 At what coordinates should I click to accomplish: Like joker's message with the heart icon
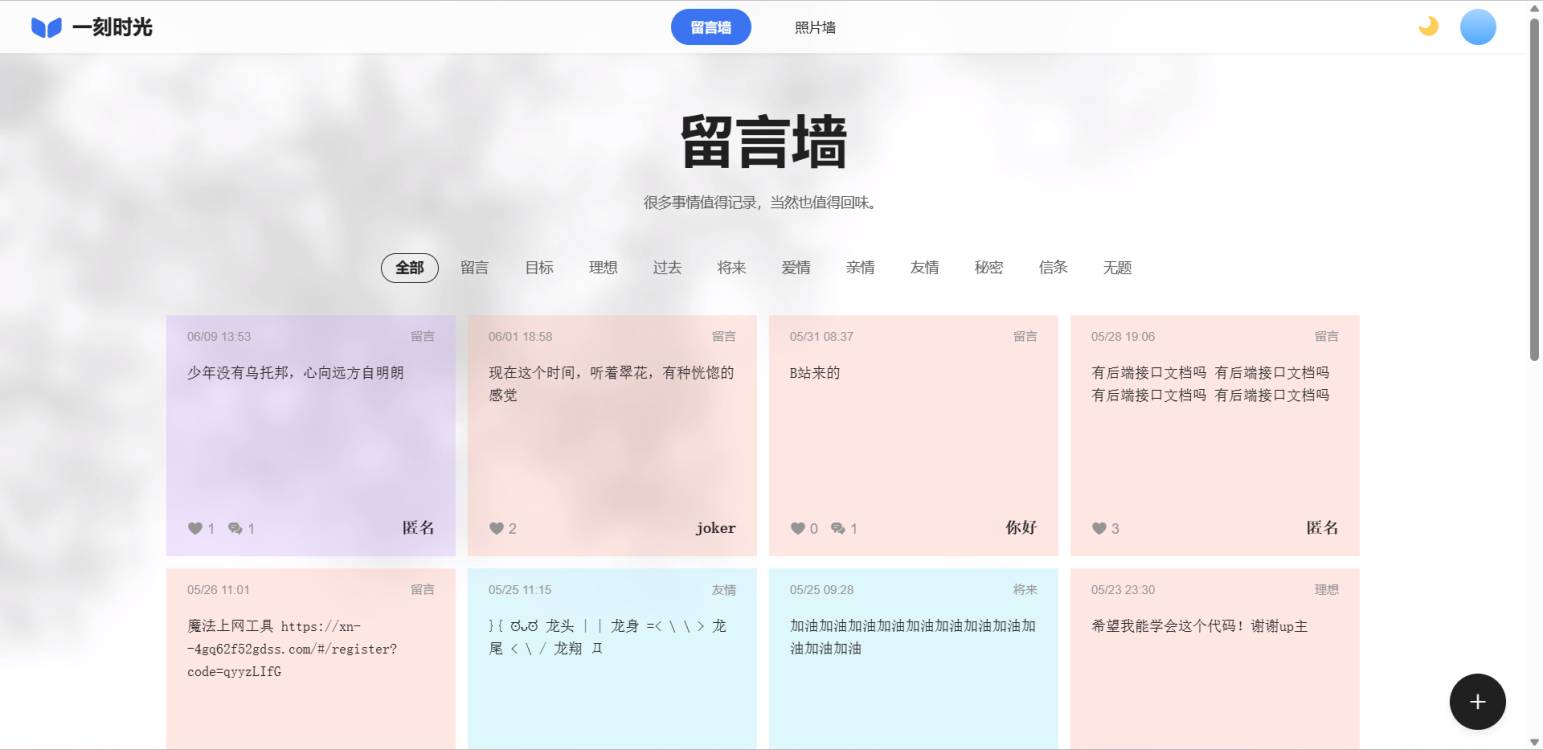click(x=496, y=528)
